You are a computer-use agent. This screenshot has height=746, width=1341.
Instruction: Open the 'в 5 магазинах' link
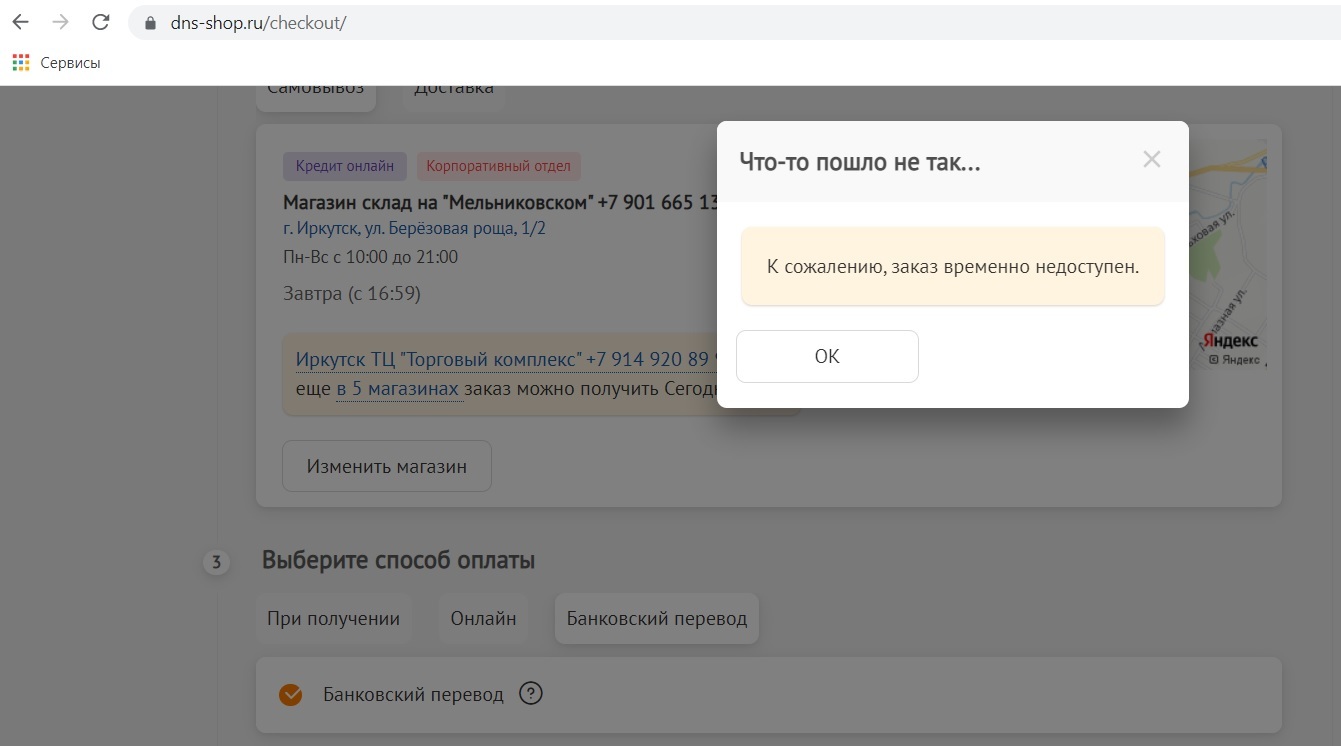pyautogui.click(x=398, y=388)
